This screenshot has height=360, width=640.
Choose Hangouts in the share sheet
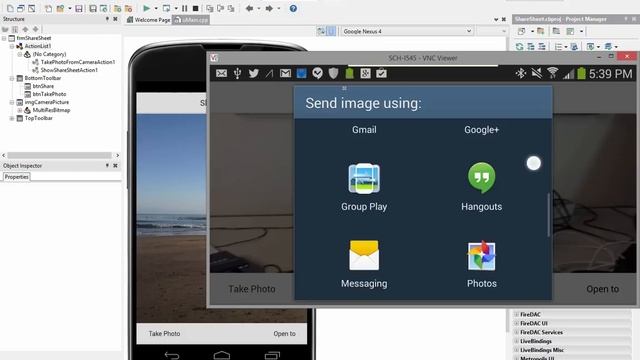point(481,187)
